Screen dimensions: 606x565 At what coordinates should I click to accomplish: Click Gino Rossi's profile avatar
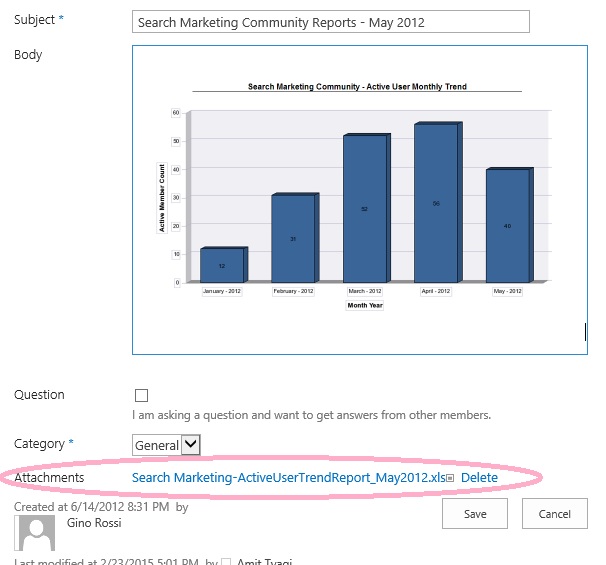[34, 533]
